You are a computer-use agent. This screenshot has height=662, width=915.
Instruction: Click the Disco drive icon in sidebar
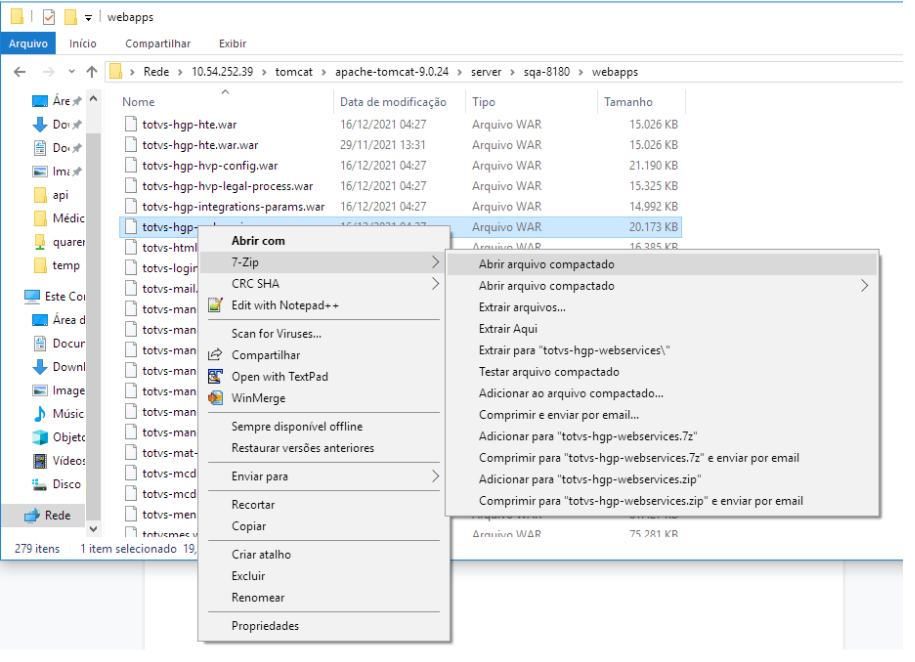tap(40, 484)
